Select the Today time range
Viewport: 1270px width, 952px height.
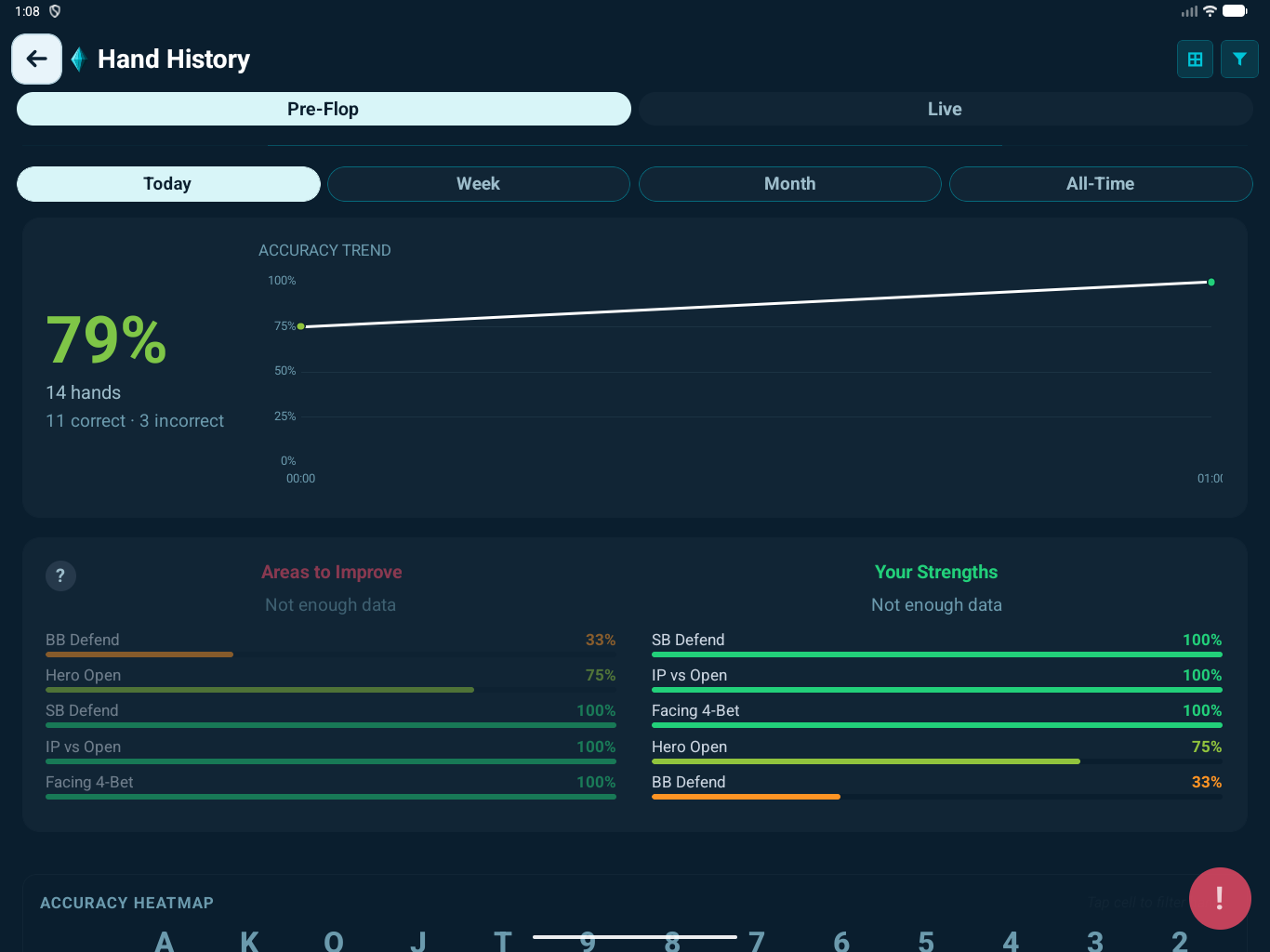click(x=168, y=184)
